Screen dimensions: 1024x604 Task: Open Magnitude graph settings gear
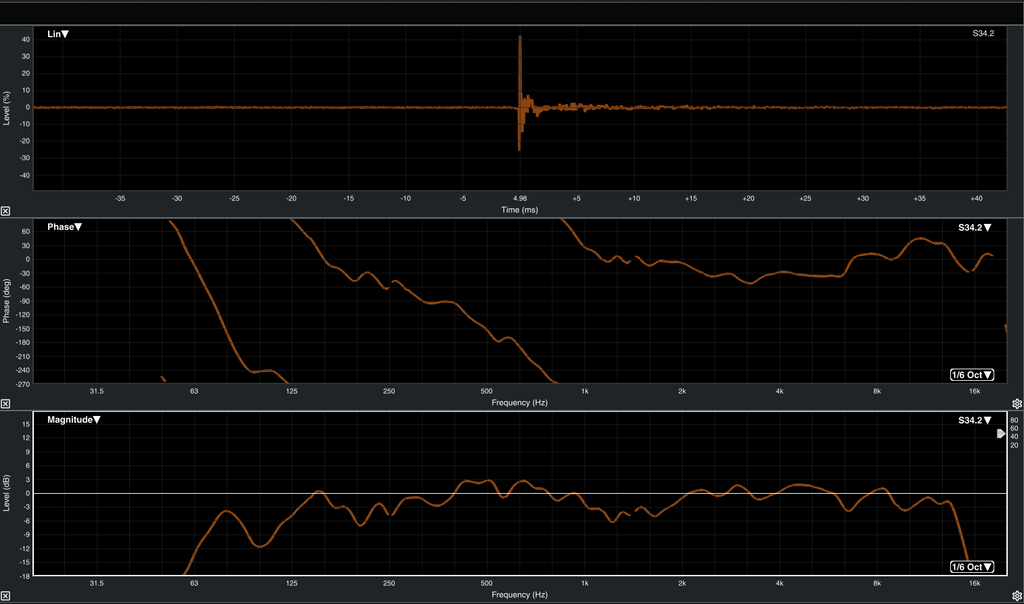(x=1017, y=597)
